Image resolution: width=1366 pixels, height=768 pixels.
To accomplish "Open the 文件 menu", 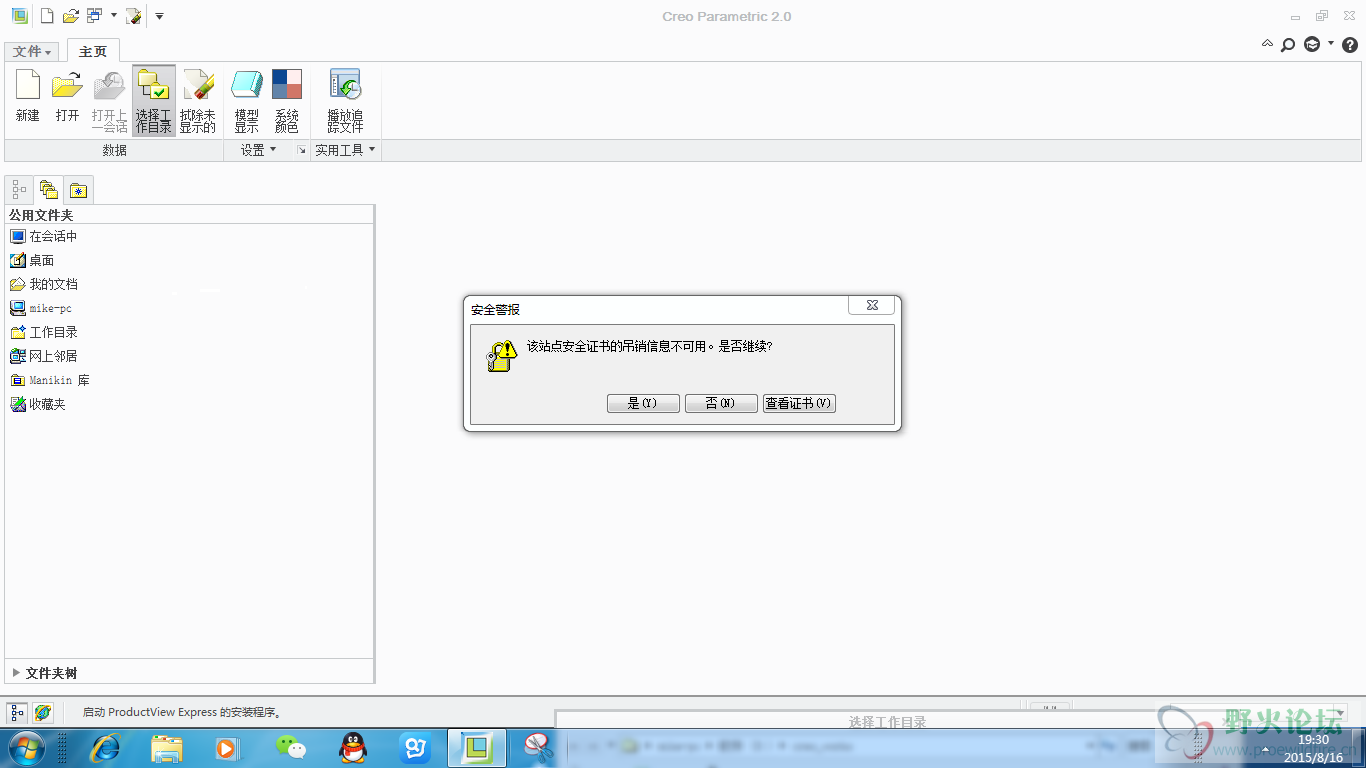I will (32, 51).
